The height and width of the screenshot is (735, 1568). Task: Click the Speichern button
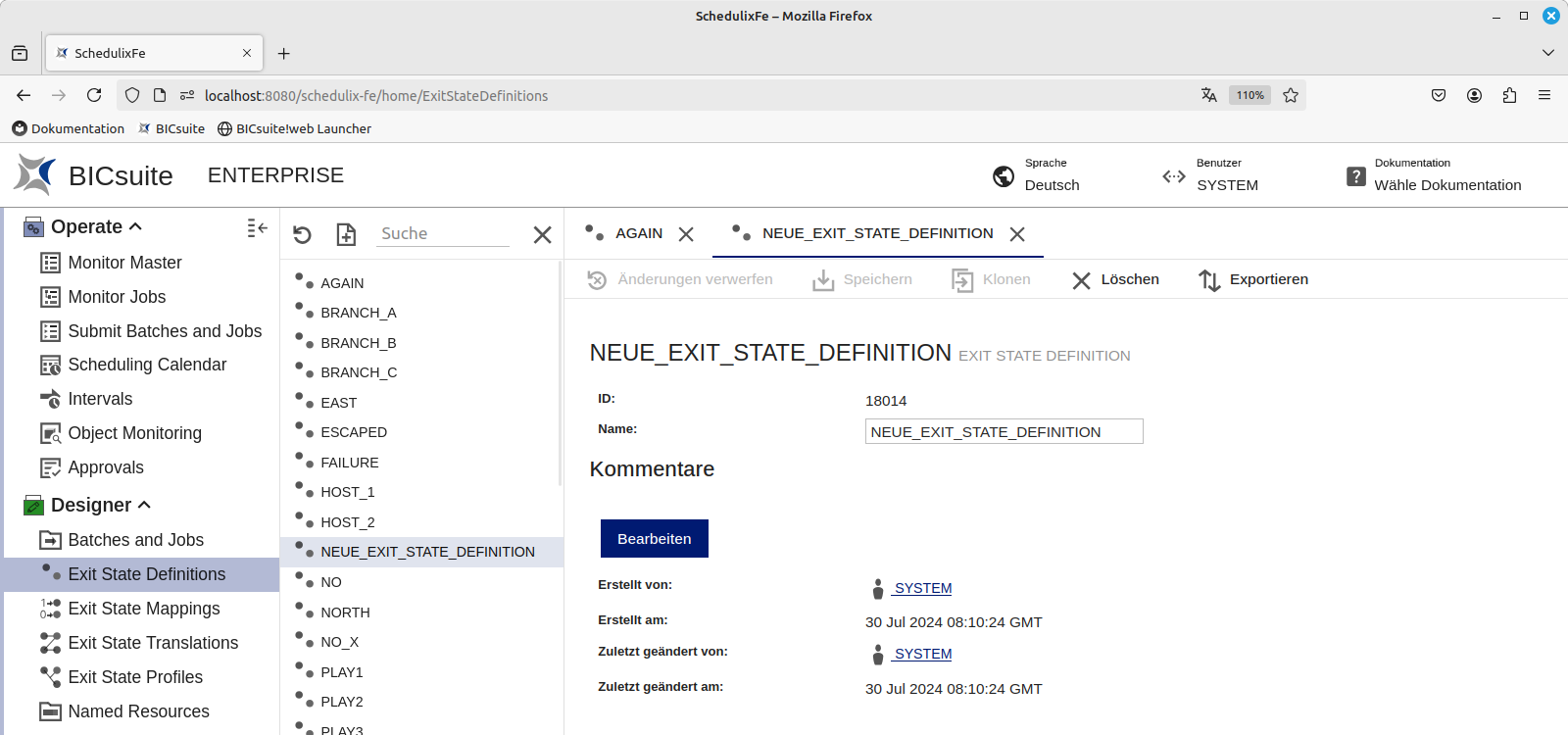[862, 279]
